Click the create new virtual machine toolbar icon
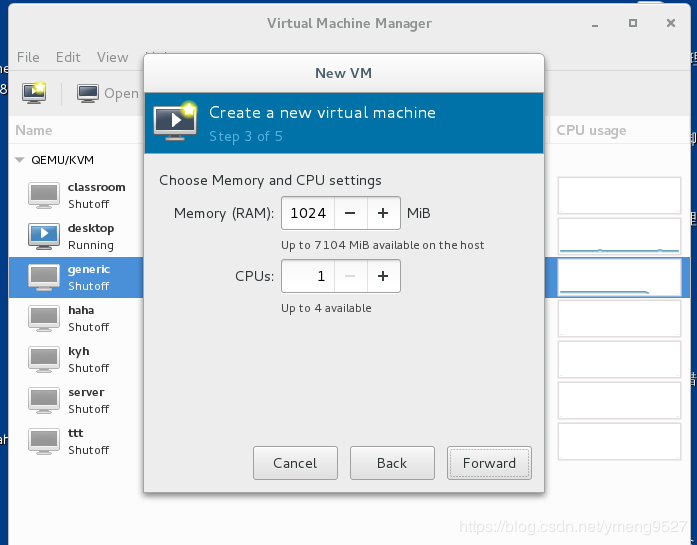Screen dimensions: 697x545 click(34, 92)
